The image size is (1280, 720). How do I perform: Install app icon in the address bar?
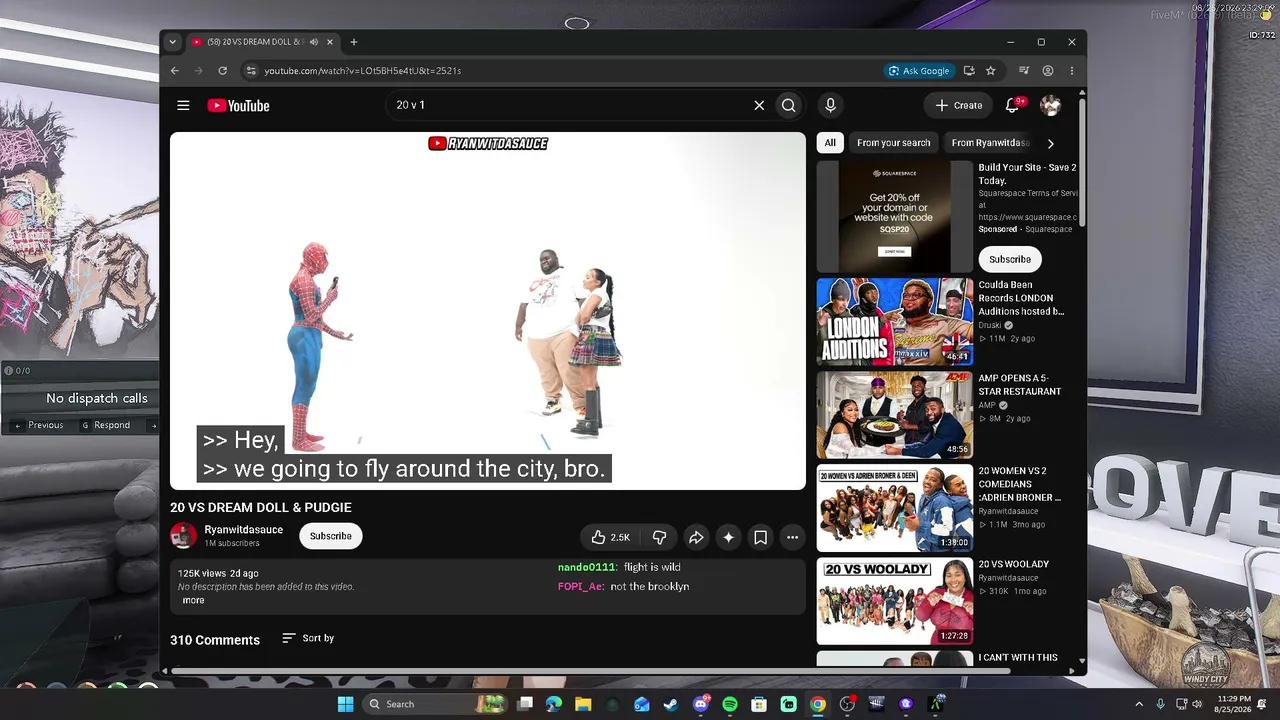click(969, 71)
